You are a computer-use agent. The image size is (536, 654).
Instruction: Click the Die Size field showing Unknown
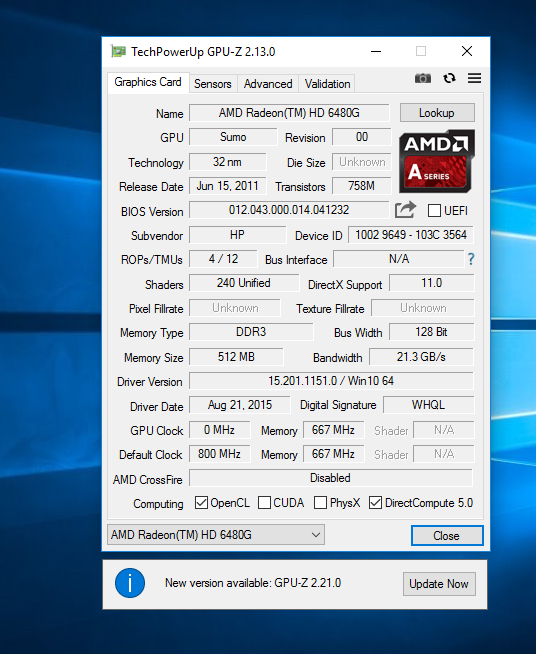pos(362,162)
